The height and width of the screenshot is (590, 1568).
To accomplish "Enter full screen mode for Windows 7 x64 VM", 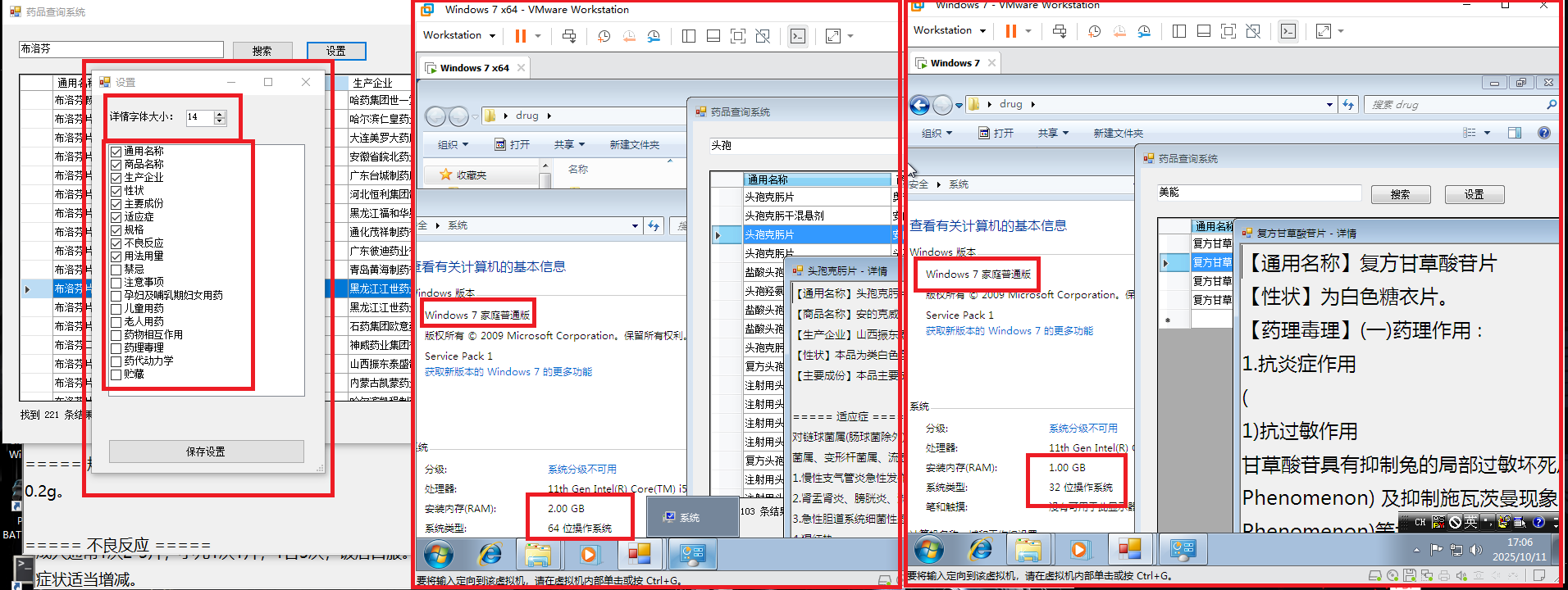I will pos(738,36).
